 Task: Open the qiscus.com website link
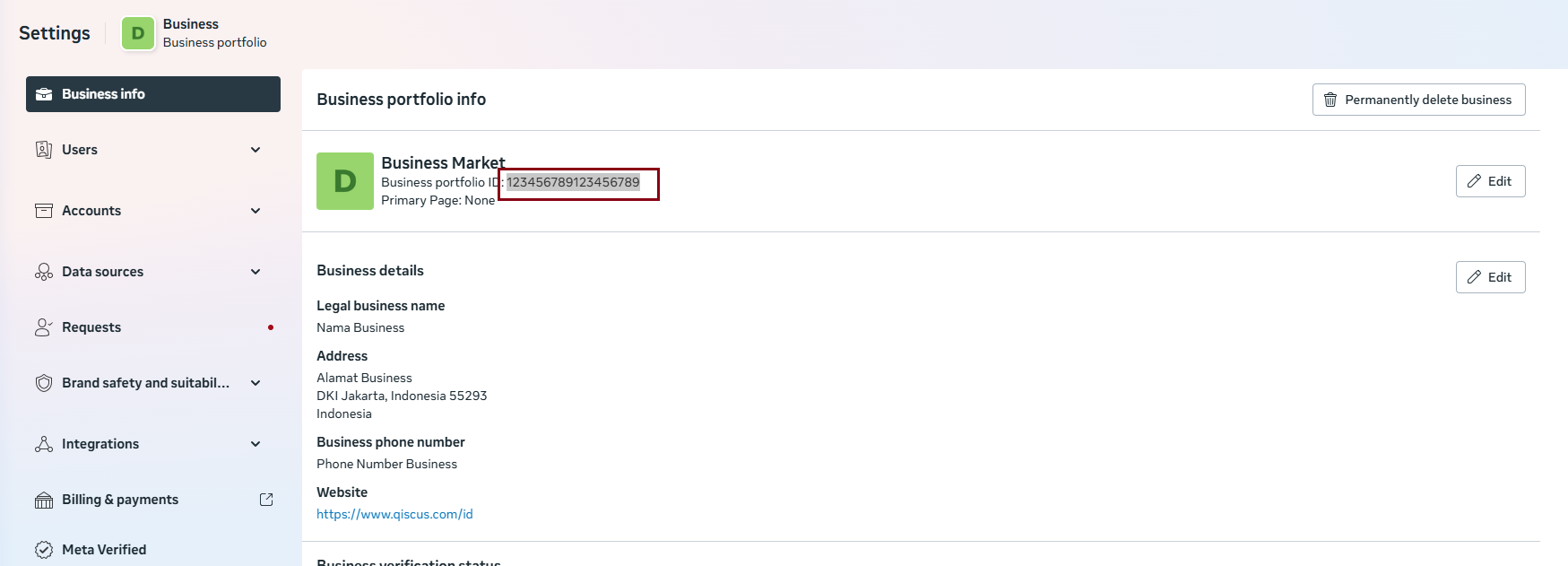(x=394, y=514)
